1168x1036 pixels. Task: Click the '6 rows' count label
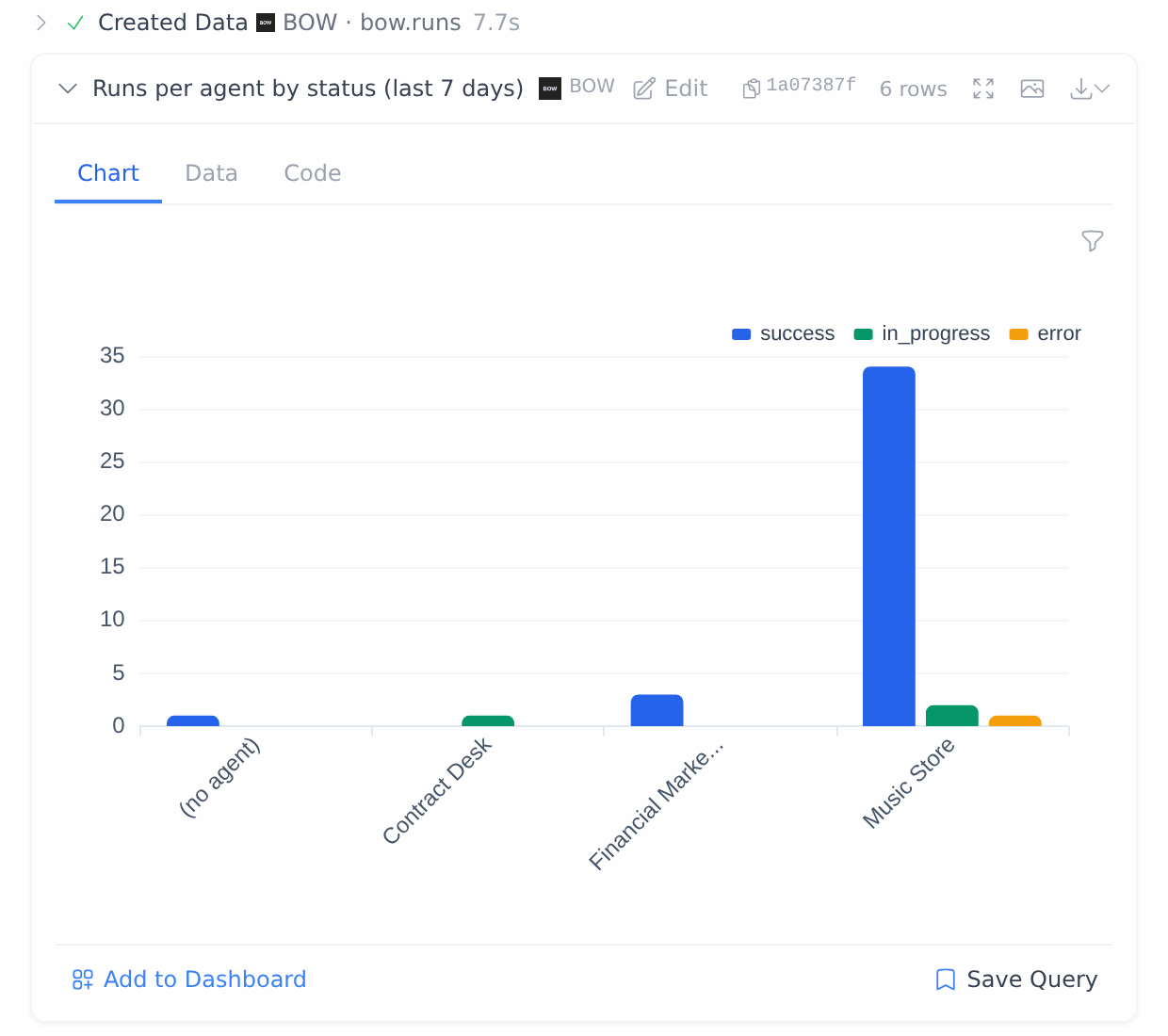click(x=914, y=89)
